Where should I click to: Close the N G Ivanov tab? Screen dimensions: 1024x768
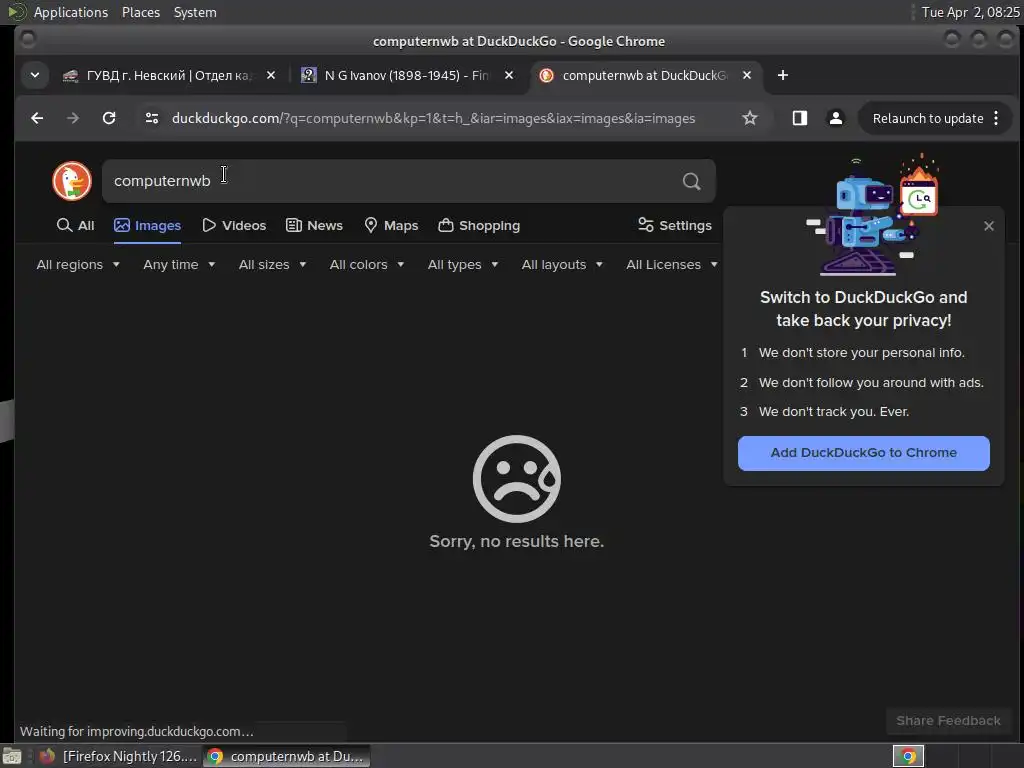coord(509,75)
